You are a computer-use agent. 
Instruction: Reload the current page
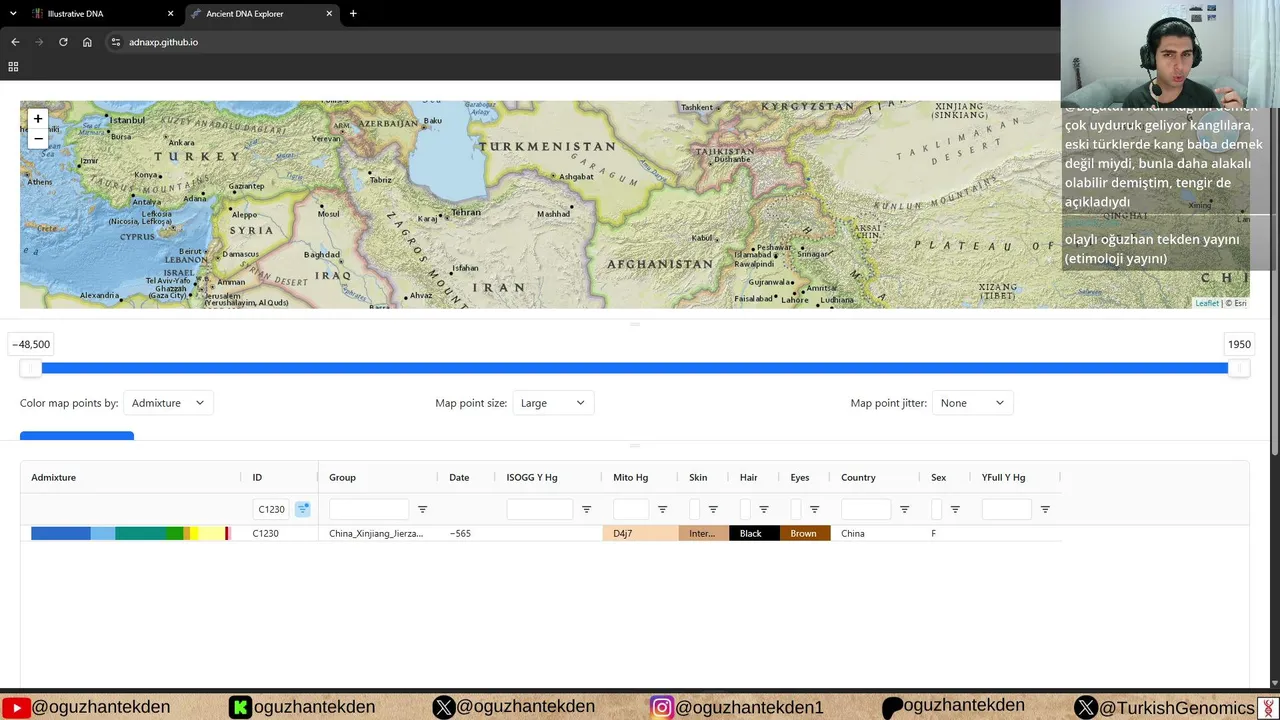(63, 42)
